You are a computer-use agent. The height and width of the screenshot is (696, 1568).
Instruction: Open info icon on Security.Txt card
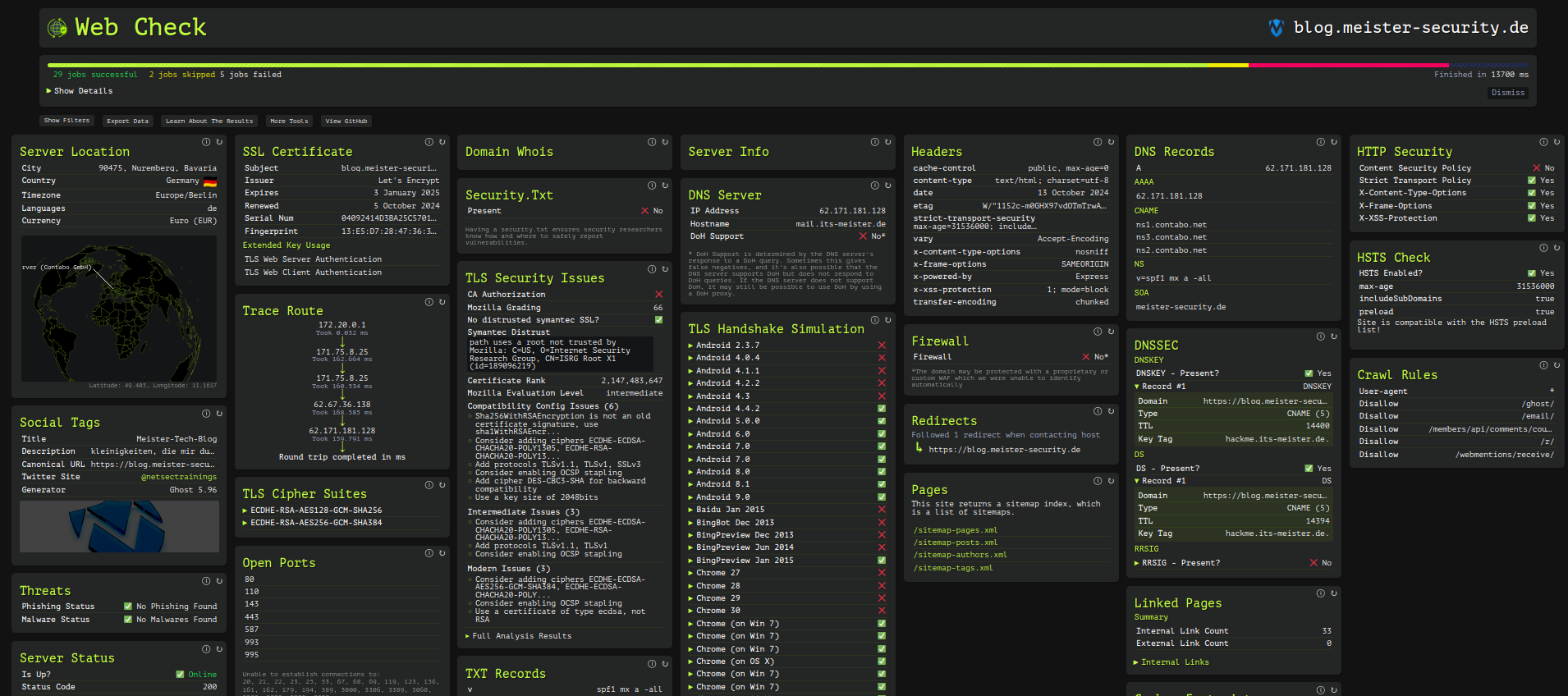652,185
